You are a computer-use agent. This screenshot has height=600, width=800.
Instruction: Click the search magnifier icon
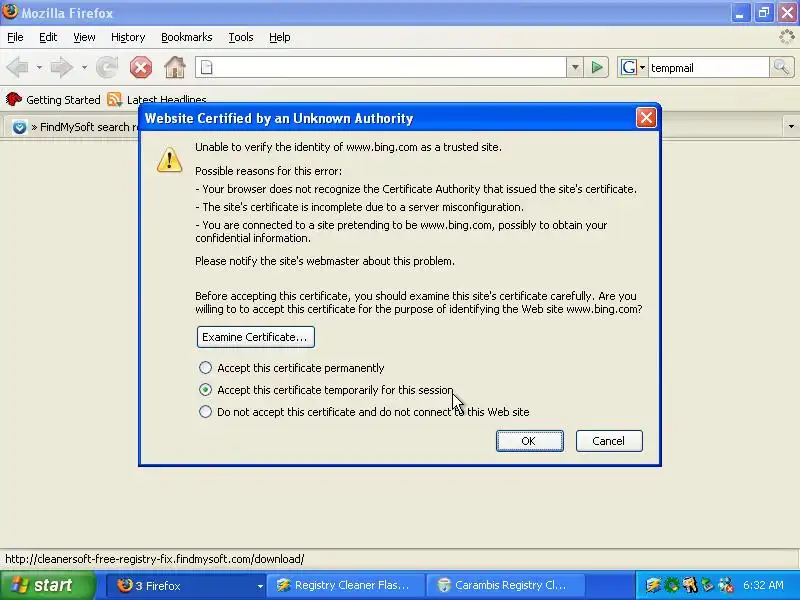click(782, 67)
